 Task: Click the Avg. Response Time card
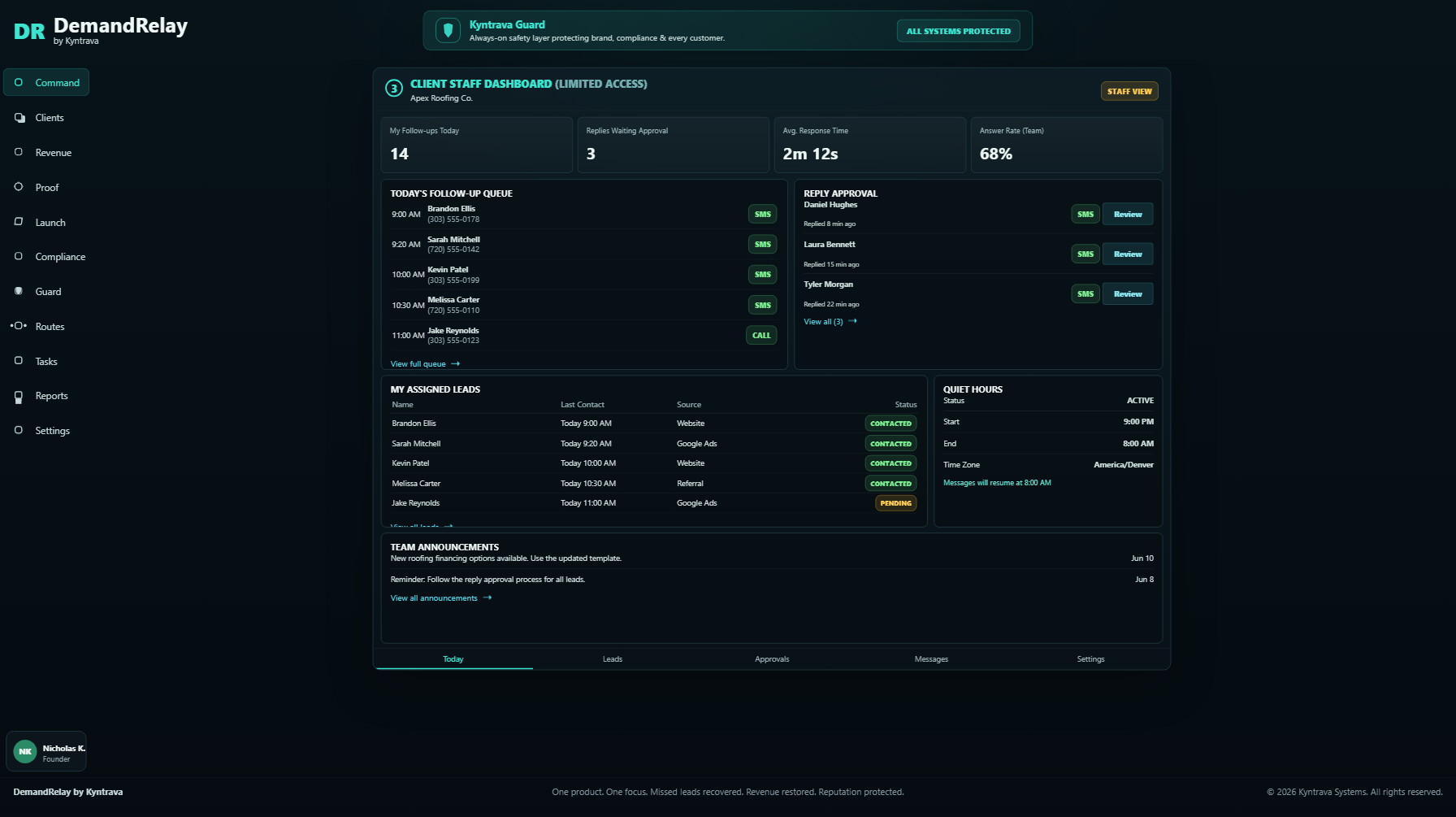(869, 145)
